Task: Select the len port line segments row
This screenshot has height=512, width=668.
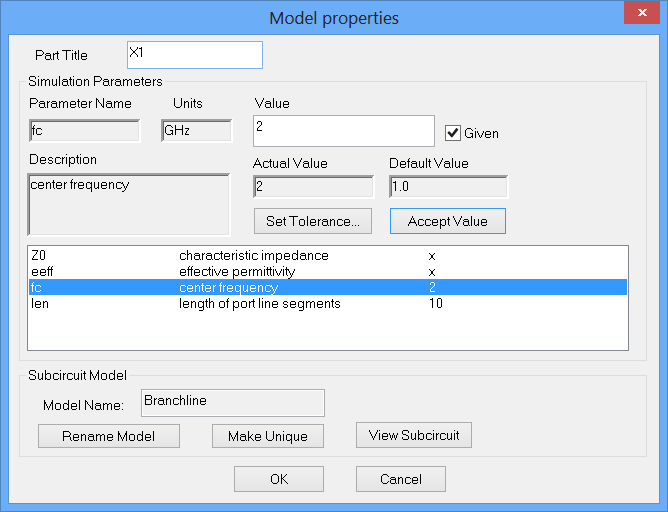Action: (327, 304)
